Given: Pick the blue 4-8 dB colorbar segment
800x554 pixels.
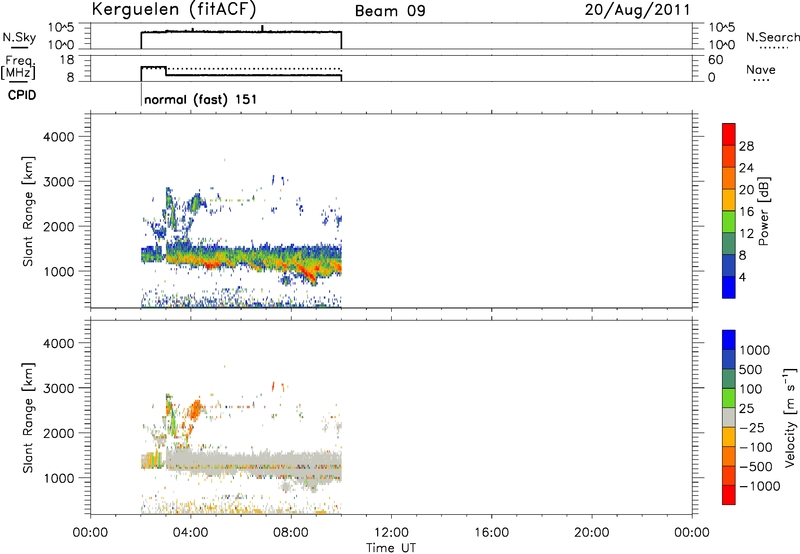Looking at the screenshot, I should [729, 265].
